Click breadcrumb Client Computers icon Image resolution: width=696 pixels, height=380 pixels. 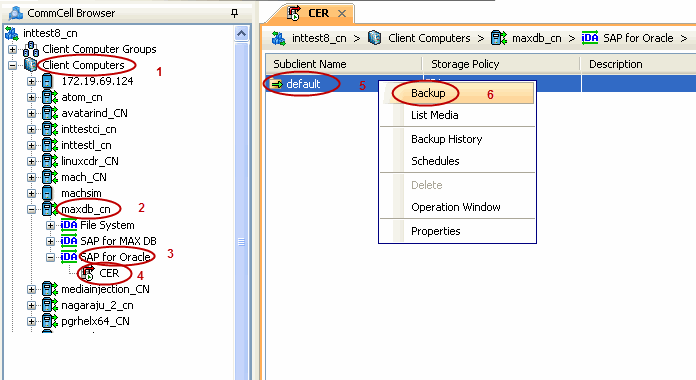pos(375,38)
